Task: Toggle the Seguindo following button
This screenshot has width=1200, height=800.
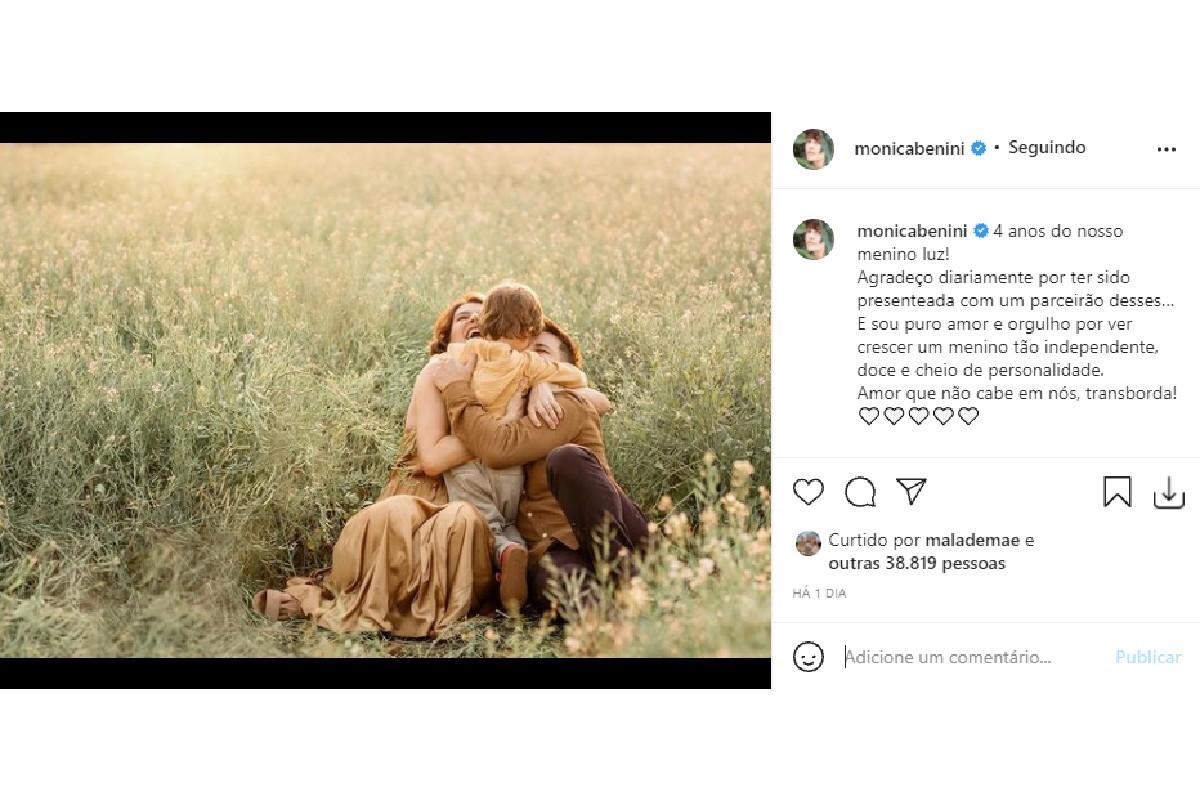Action: 1046,148
